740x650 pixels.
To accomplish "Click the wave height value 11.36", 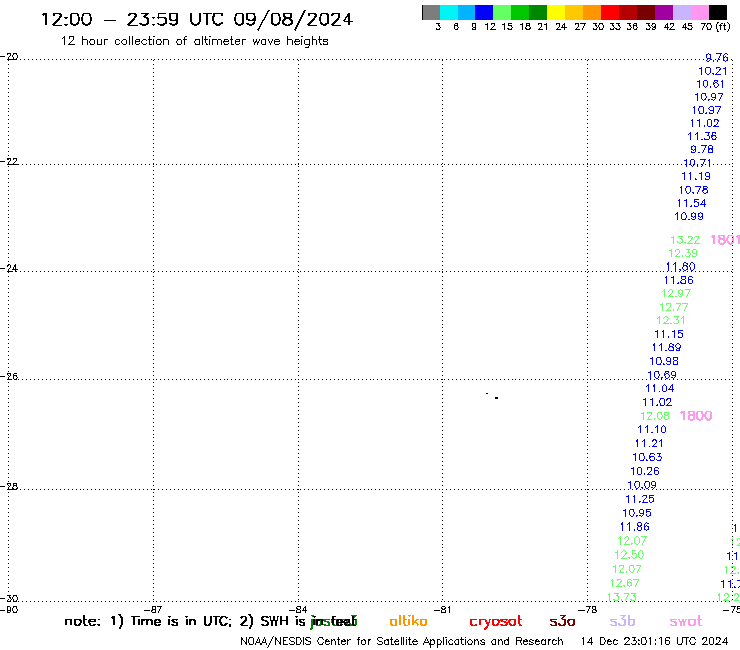I will [x=702, y=136].
